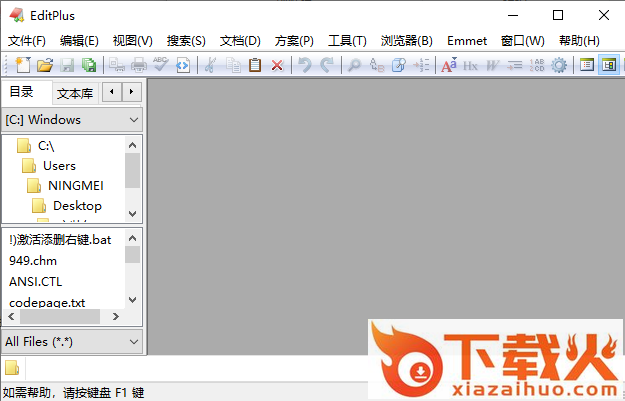This screenshot has height=401, width=625.
Task: Run the ABC spell check icon
Action: click(x=161, y=65)
